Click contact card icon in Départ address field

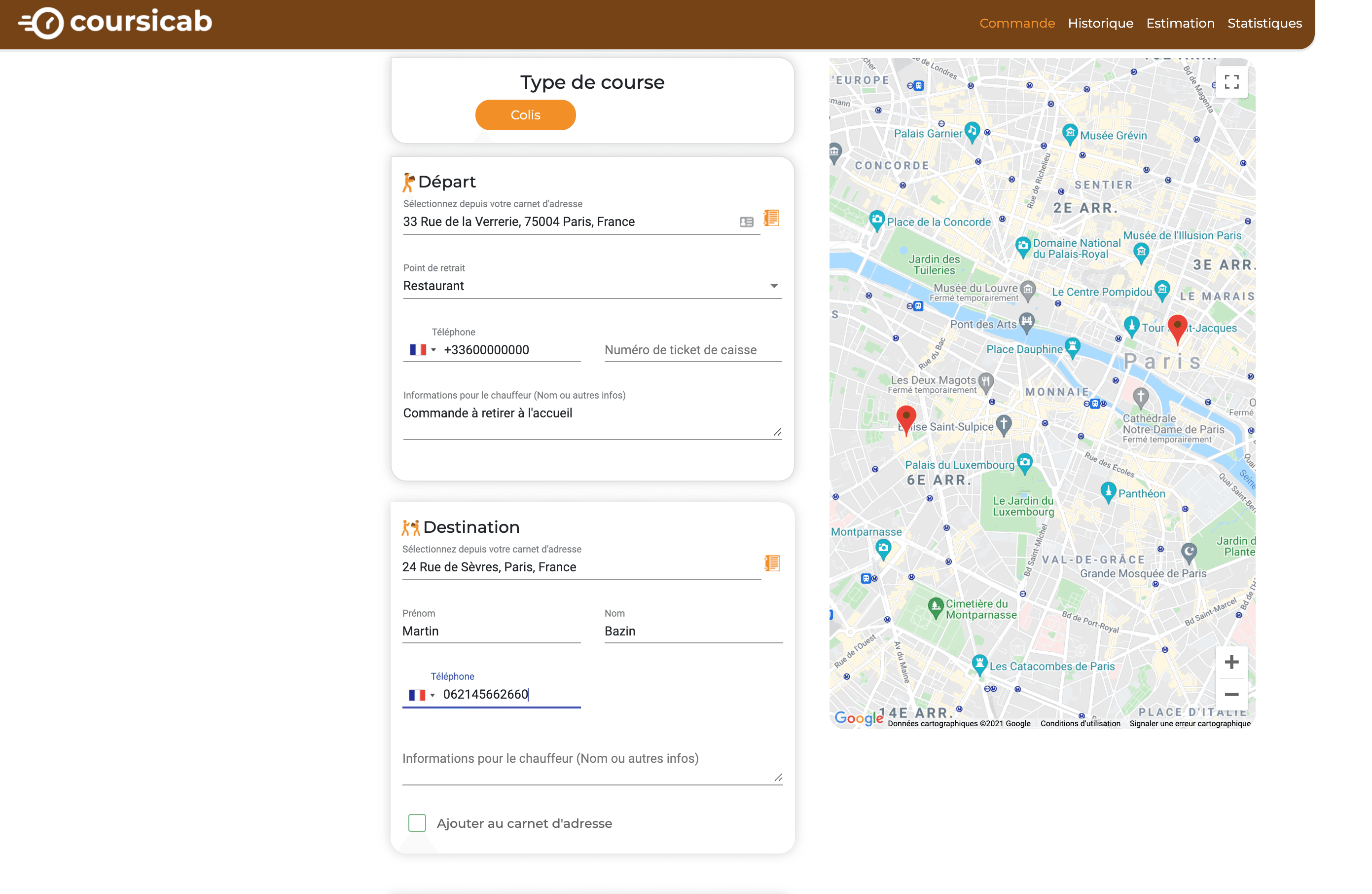pos(746,222)
